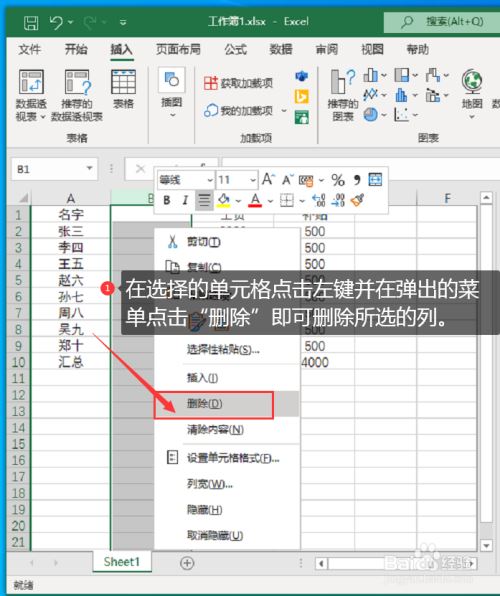The height and width of the screenshot is (596, 500).
Task: Open the font color dropdown arrow
Action: point(270,201)
